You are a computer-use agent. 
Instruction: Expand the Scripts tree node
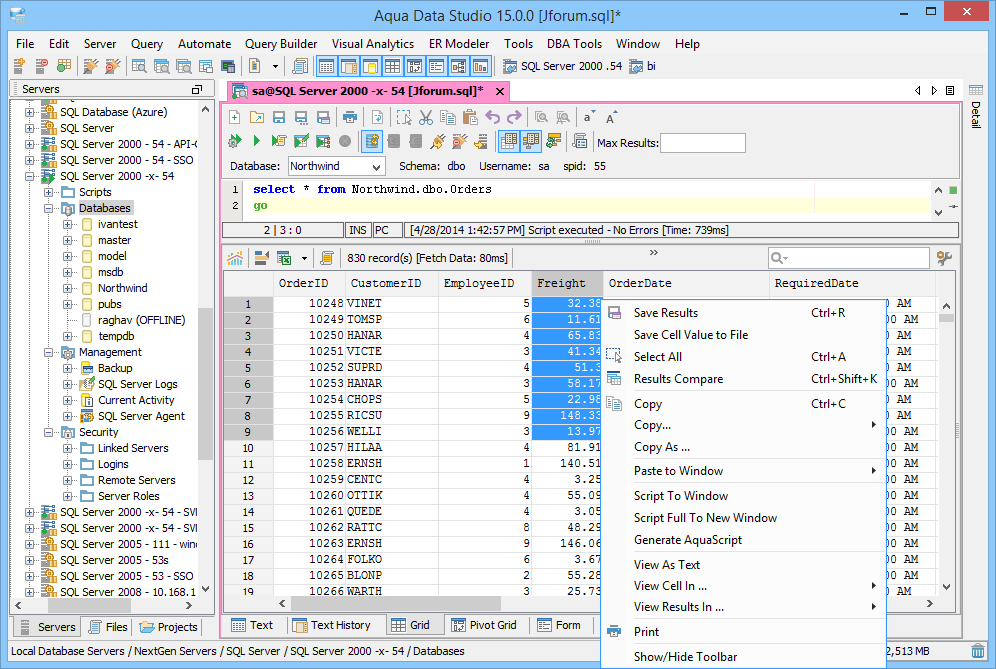coord(48,193)
